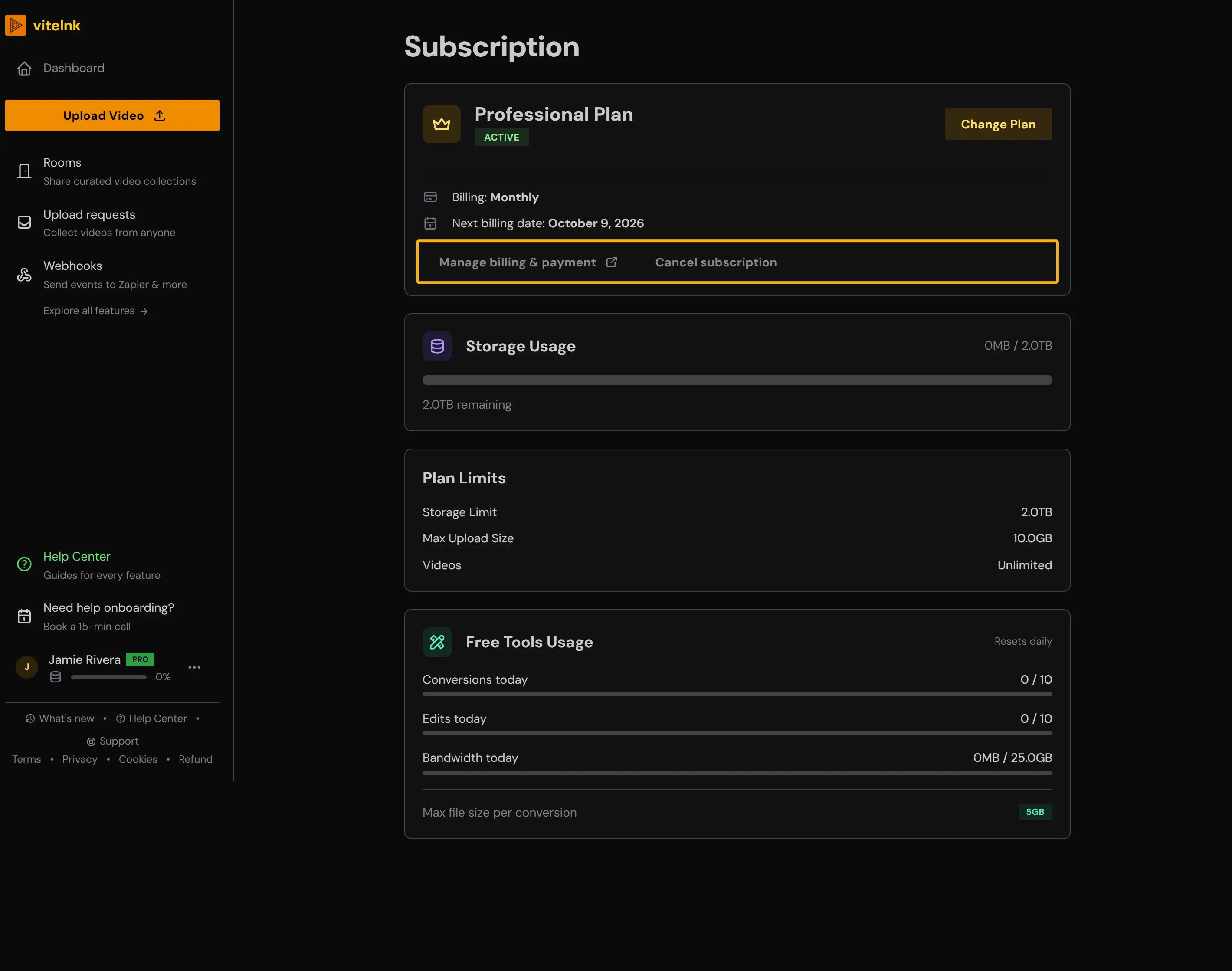Click the Change Plan button
This screenshot has height=971, width=1232.
(998, 124)
